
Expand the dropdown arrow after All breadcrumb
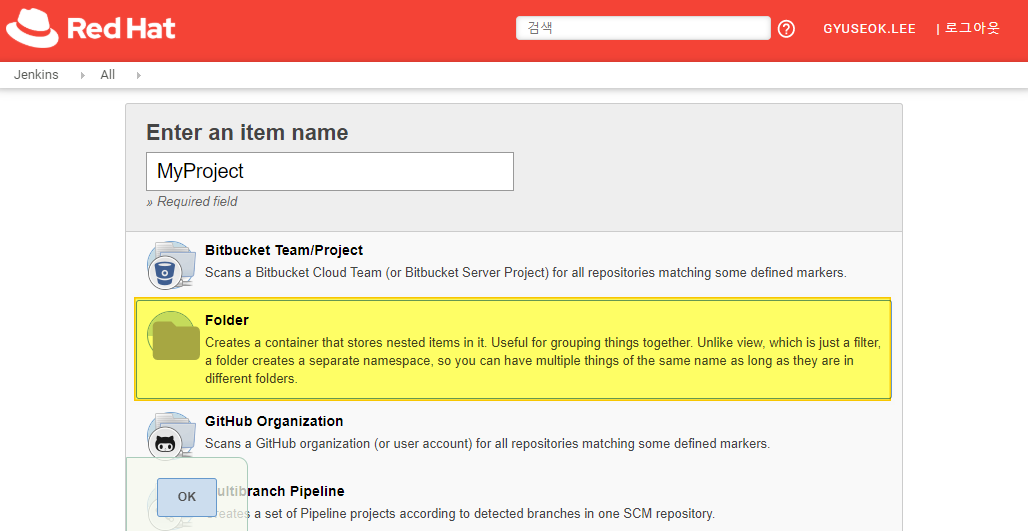coord(138,75)
